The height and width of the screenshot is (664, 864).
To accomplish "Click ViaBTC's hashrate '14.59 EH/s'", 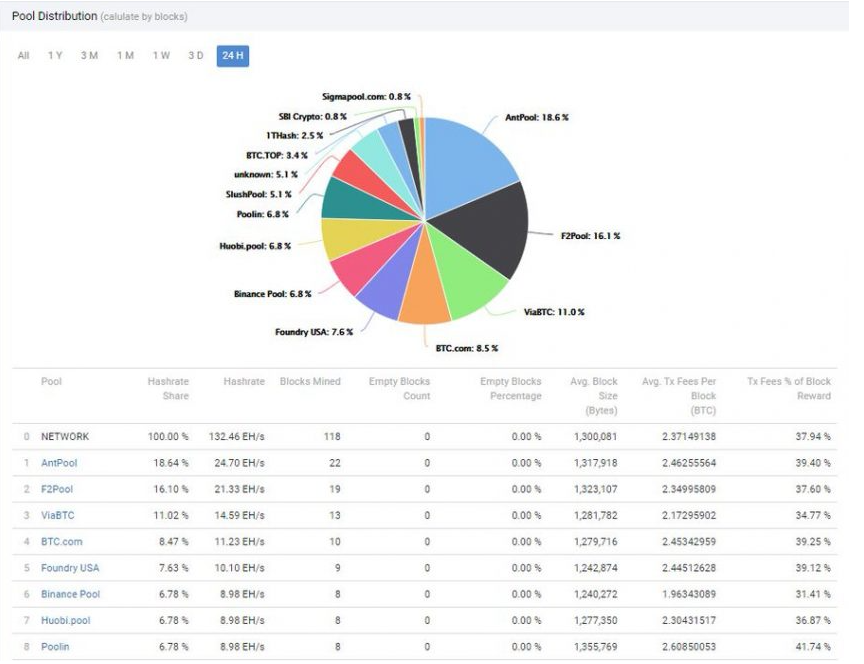I will pos(239,516).
